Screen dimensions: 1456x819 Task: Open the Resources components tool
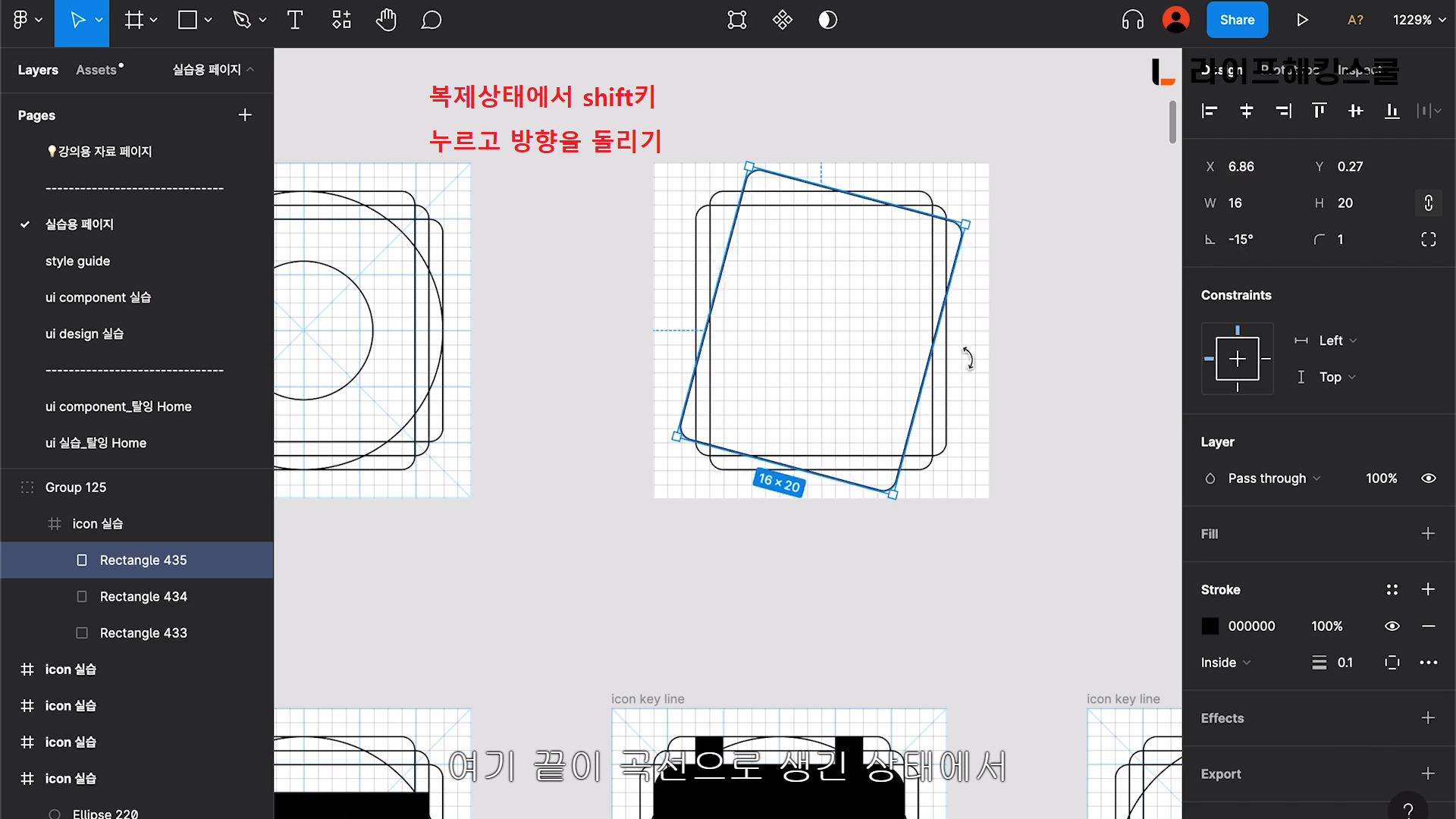click(x=341, y=20)
